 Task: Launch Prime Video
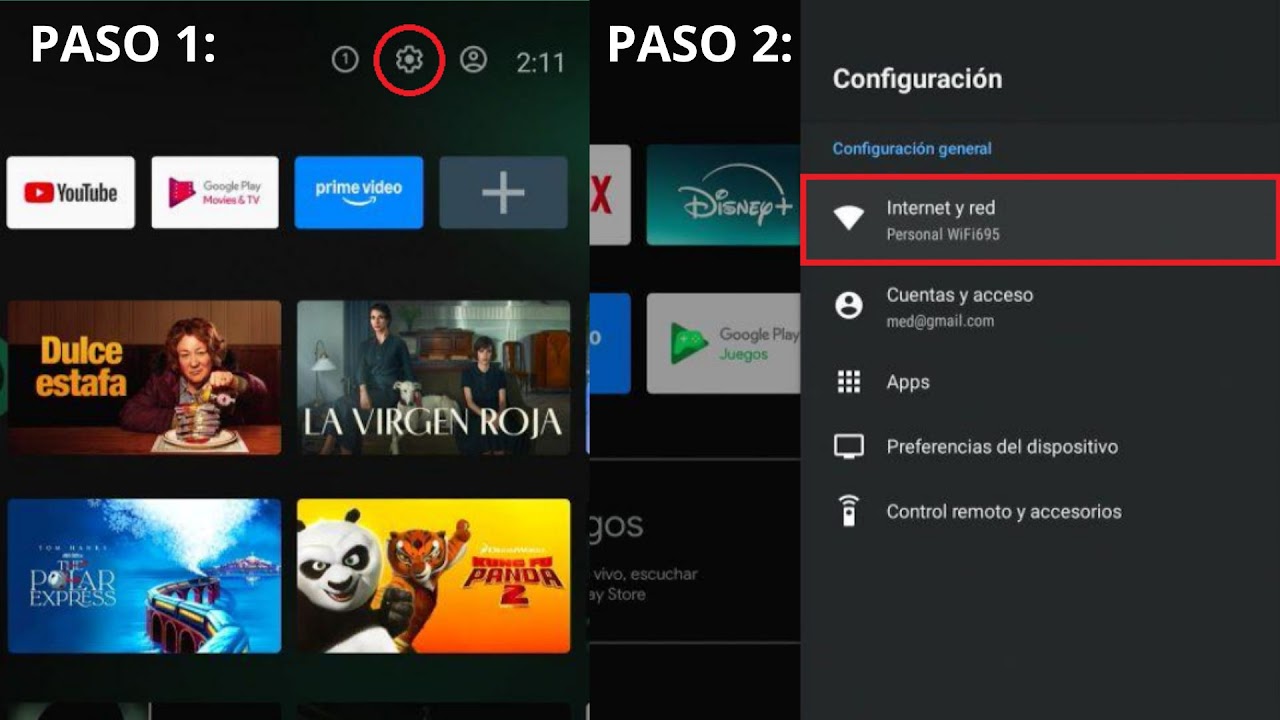point(358,192)
